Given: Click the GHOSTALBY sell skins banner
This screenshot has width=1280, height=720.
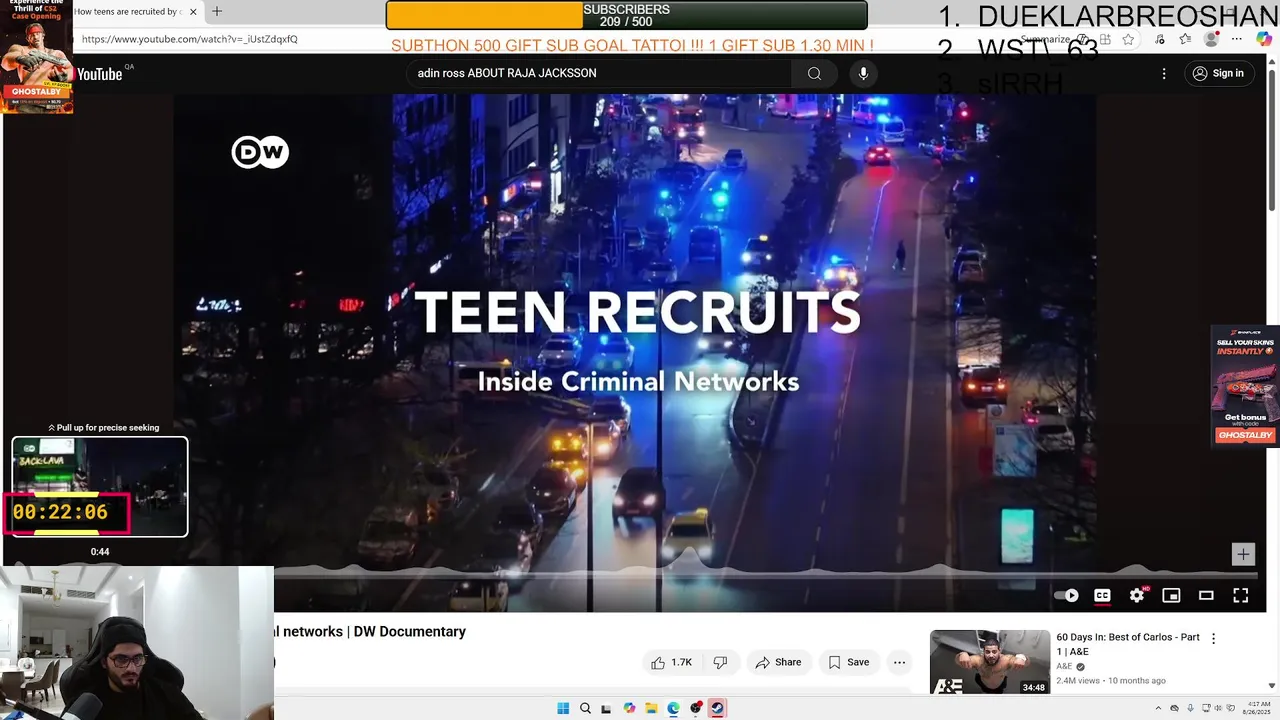Looking at the screenshot, I should tap(1245, 388).
